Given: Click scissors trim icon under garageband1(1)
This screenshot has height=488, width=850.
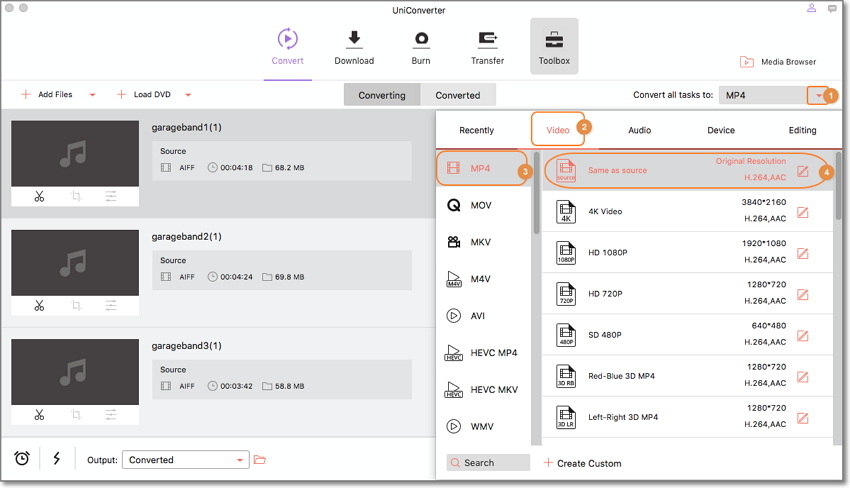Looking at the screenshot, I should [x=39, y=196].
